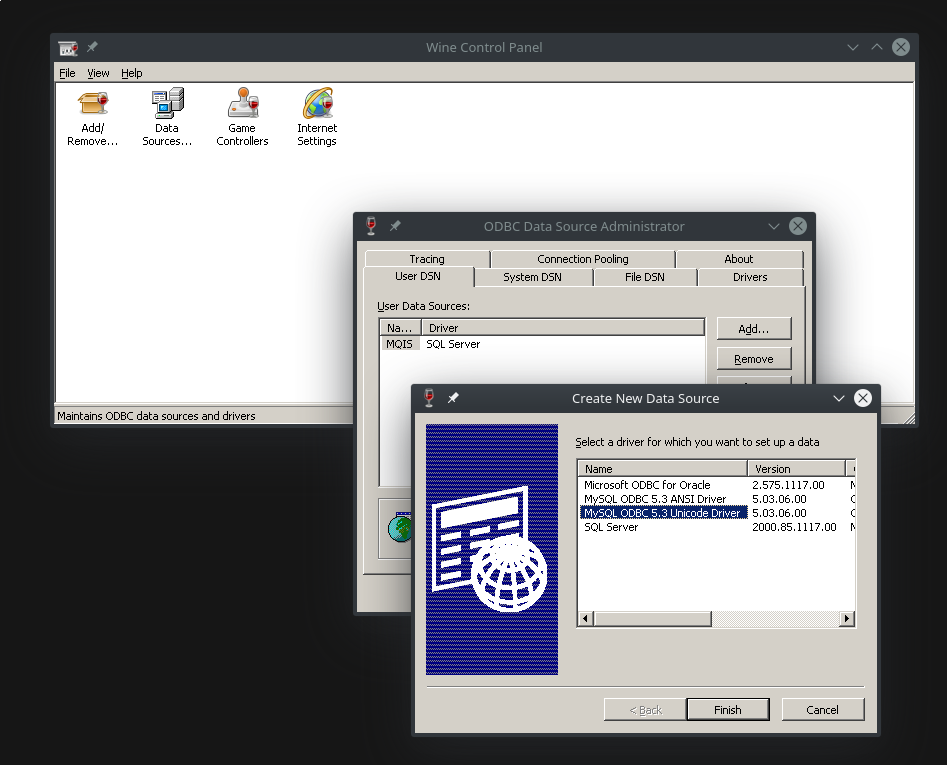Click the disabled Back button
Viewport: 947px width, 765px height.
click(x=645, y=710)
